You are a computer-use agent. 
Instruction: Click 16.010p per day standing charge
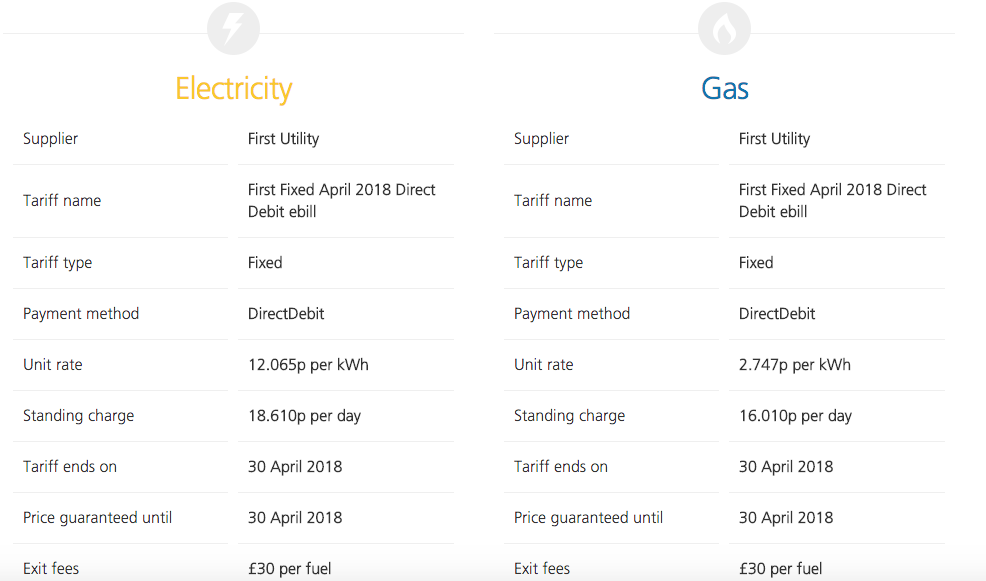coord(795,416)
